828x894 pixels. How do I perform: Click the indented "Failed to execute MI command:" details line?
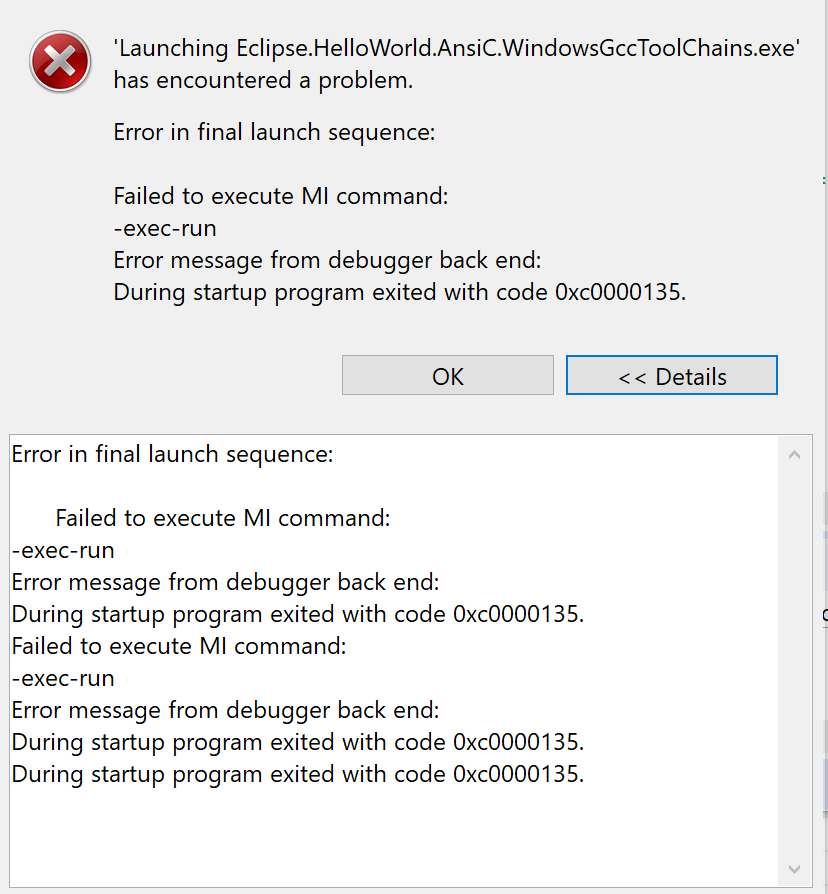point(222,518)
